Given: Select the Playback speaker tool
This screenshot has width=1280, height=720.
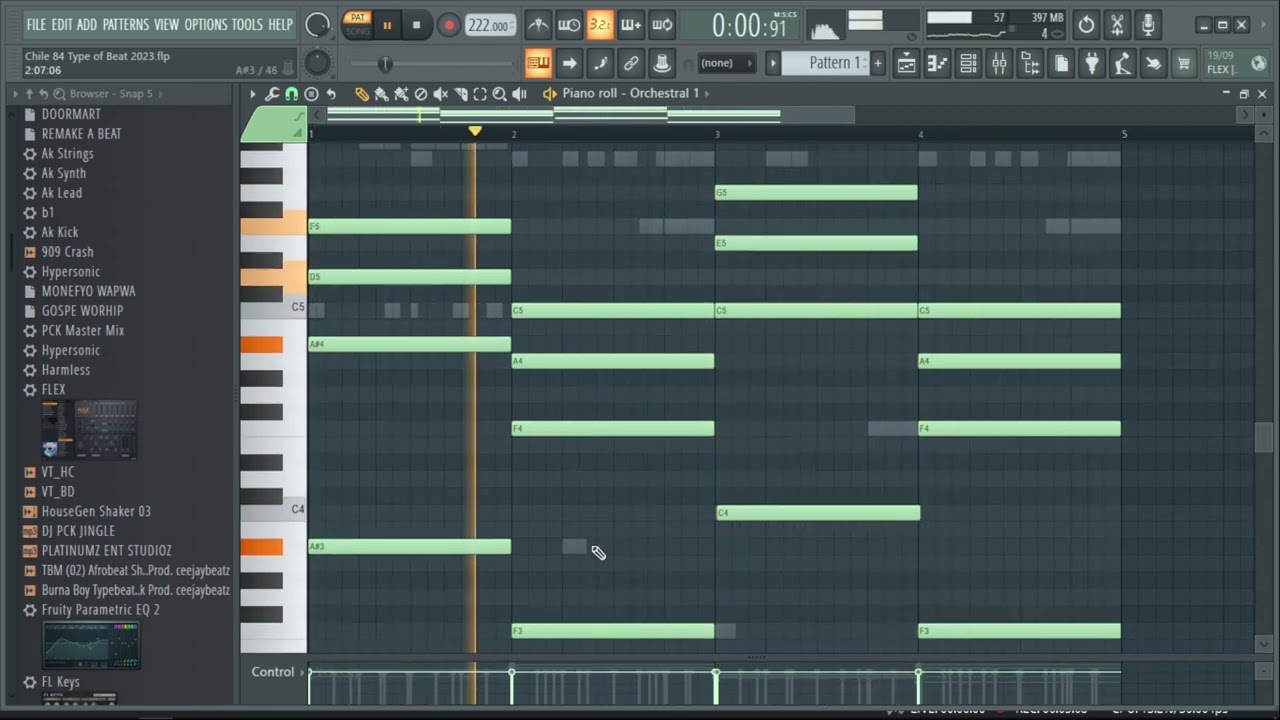Looking at the screenshot, I should (x=520, y=94).
